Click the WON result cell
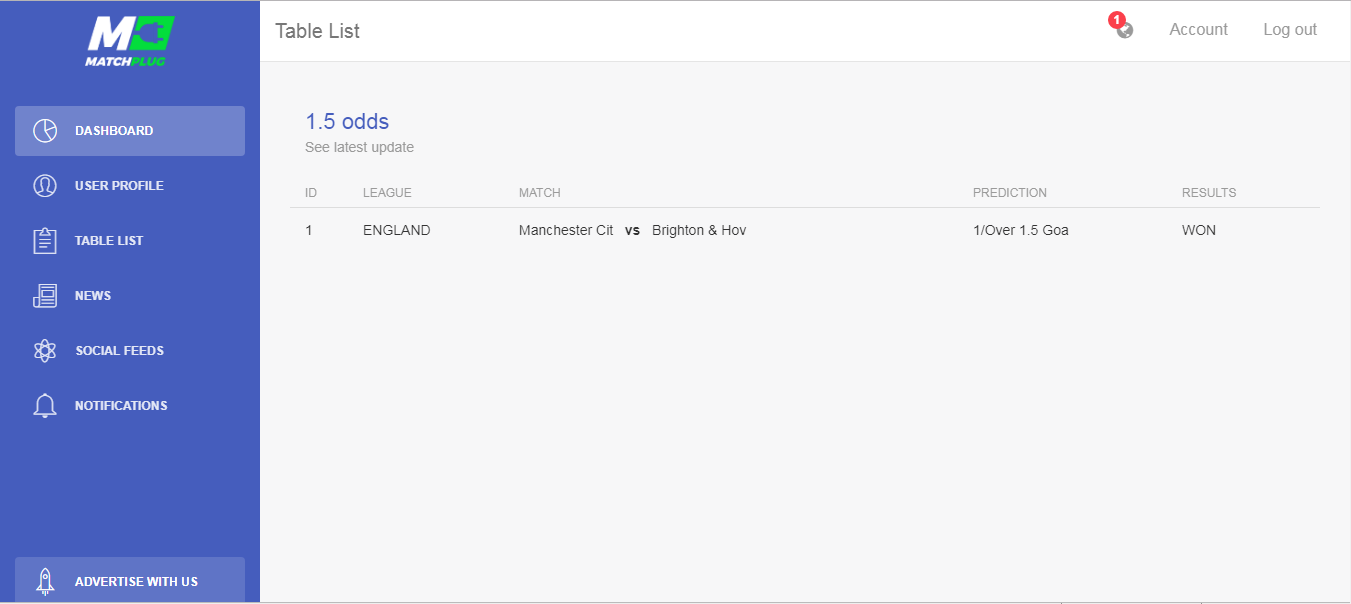This screenshot has height=604, width=1351. 1199,231
